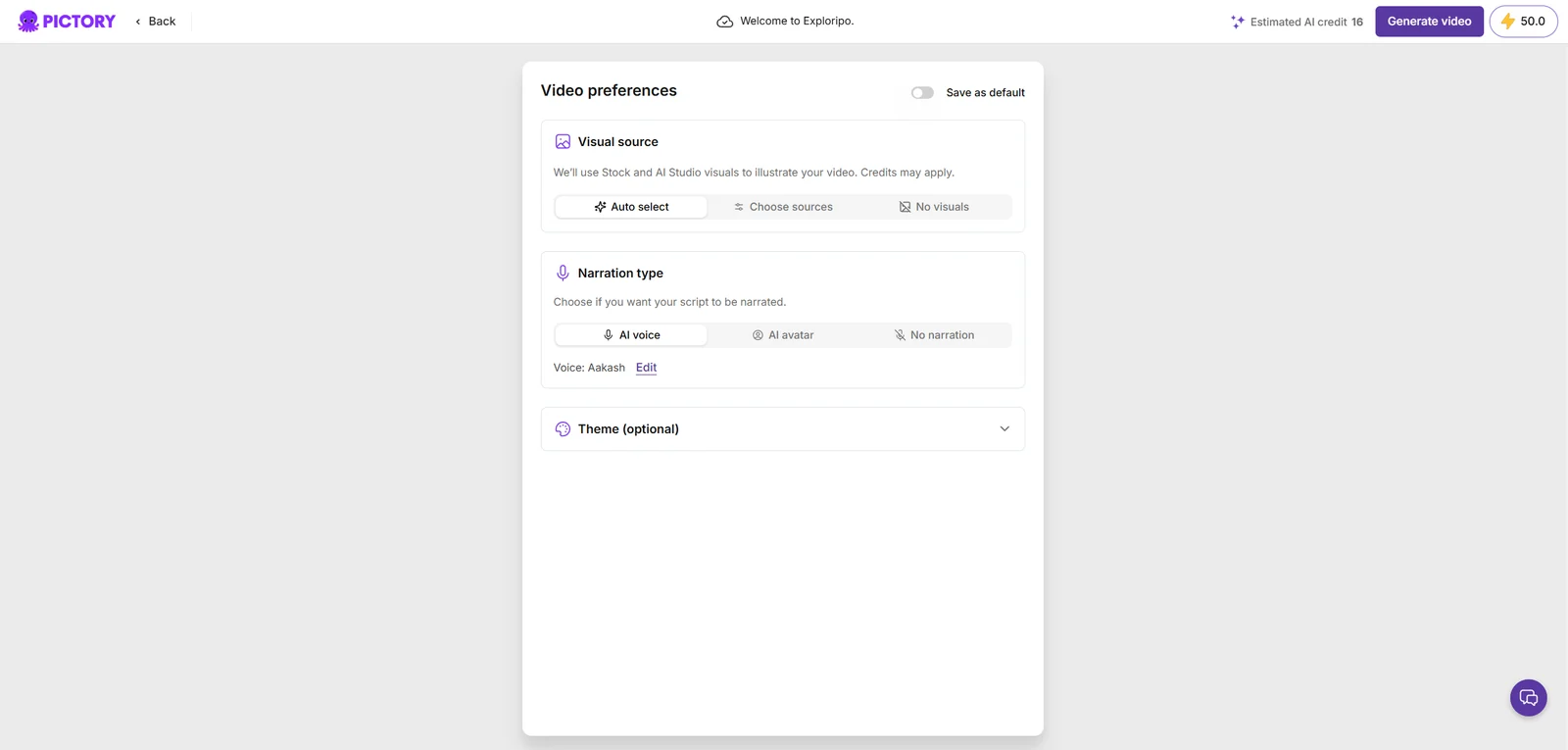Click the Estimated AI credit 16 text
Viewport: 1568px width, 750px height.
pyautogui.click(x=1306, y=22)
